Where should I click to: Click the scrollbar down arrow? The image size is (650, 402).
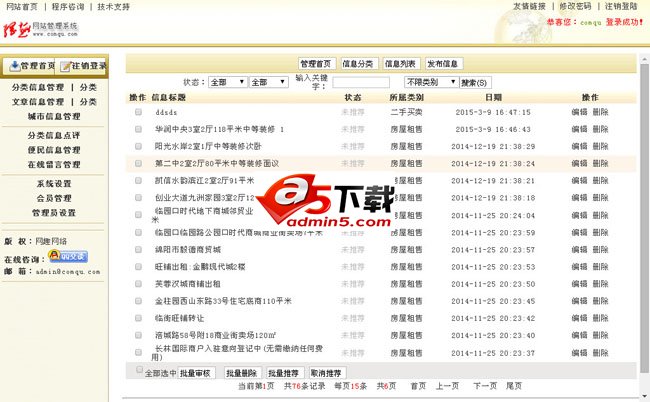[645, 397]
